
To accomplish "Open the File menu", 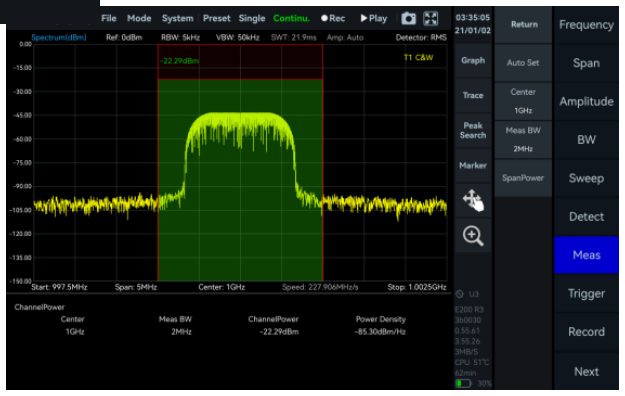I will coord(109,18).
